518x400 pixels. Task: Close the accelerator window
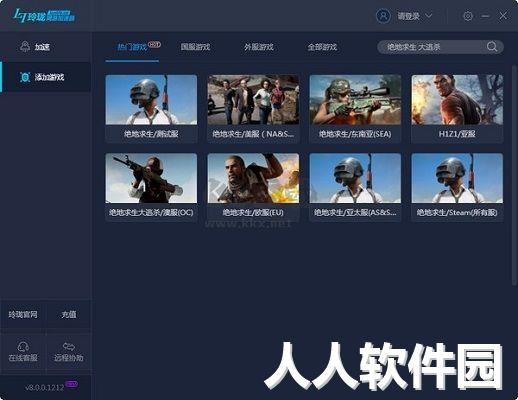click(x=503, y=16)
